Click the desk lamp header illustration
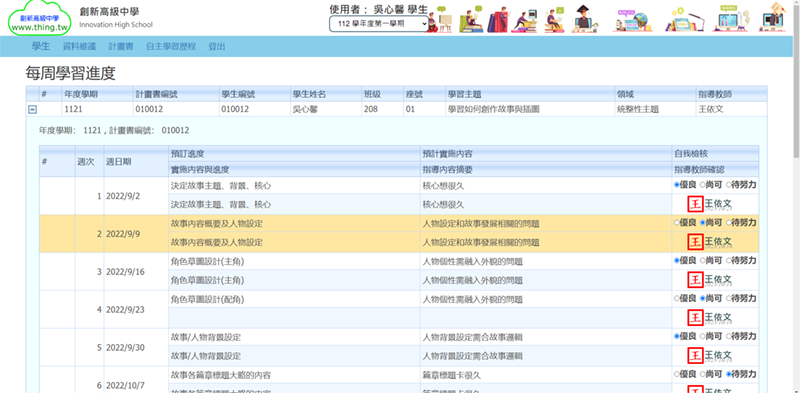Image resolution: width=800 pixels, height=393 pixels. click(x=685, y=19)
